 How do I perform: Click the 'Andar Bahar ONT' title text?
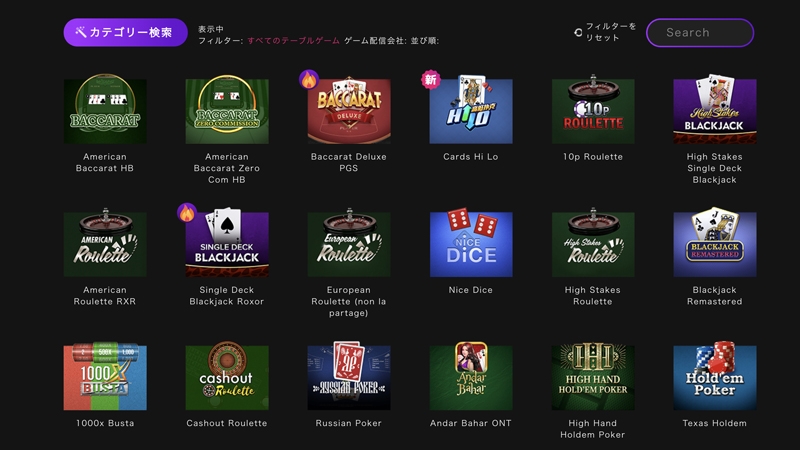tap(471, 423)
